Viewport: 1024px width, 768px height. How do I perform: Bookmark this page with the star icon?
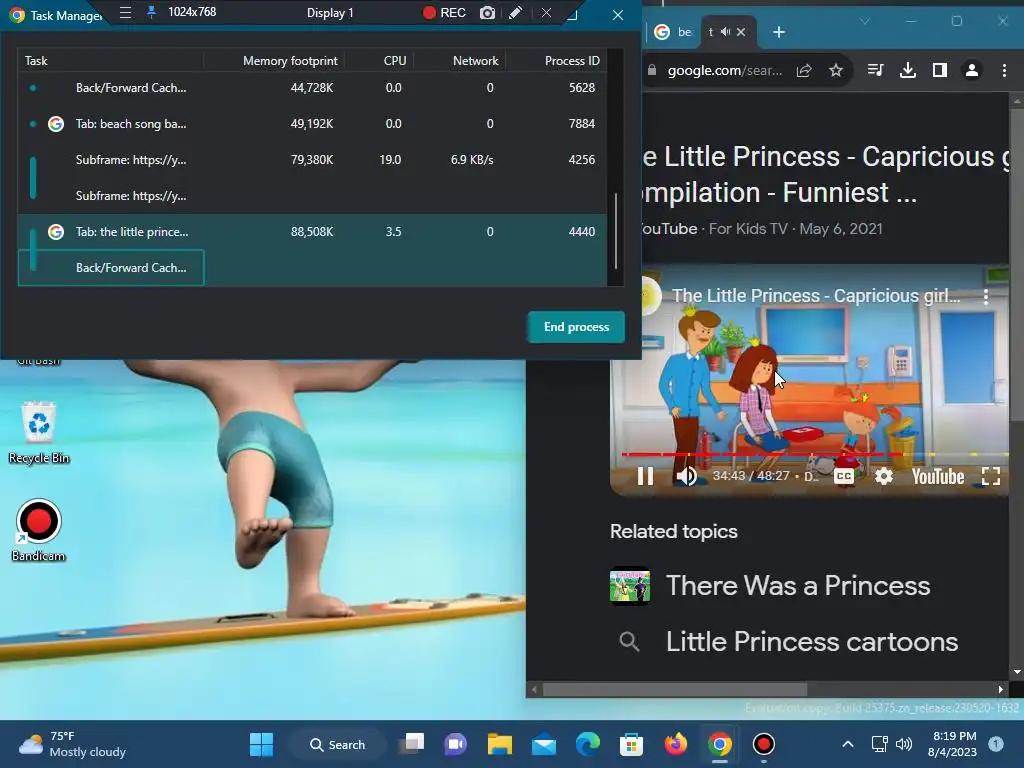[x=836, y=71]
